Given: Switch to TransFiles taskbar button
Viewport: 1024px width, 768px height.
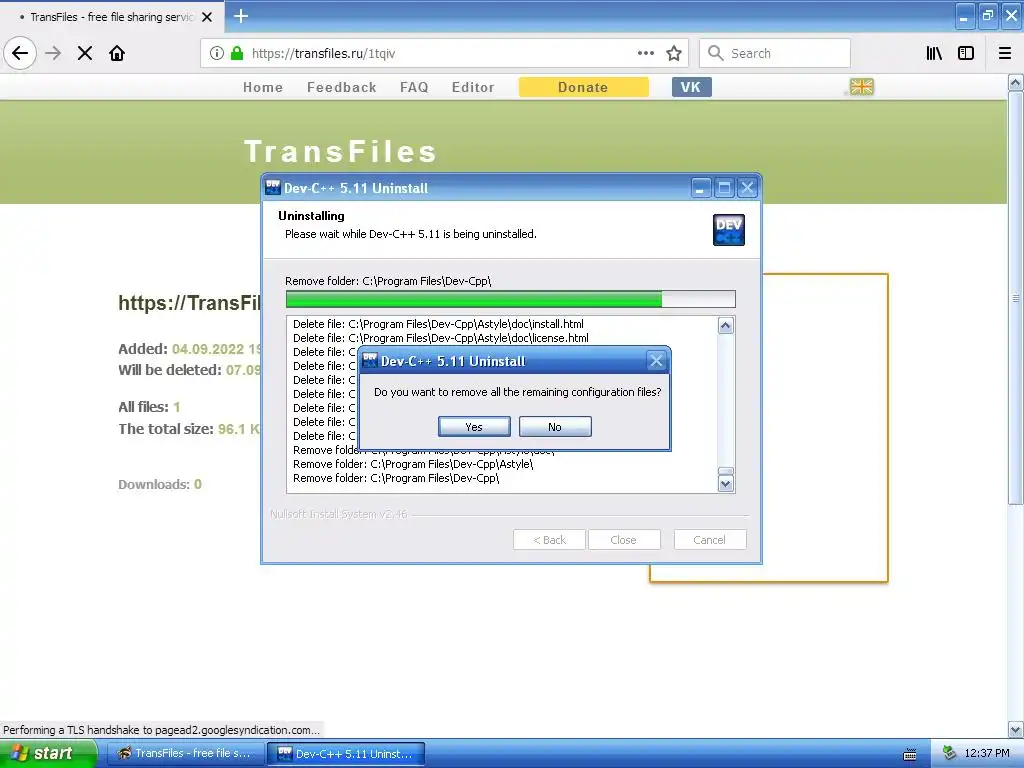Looking at the screenshot, I should coord(185,754).
